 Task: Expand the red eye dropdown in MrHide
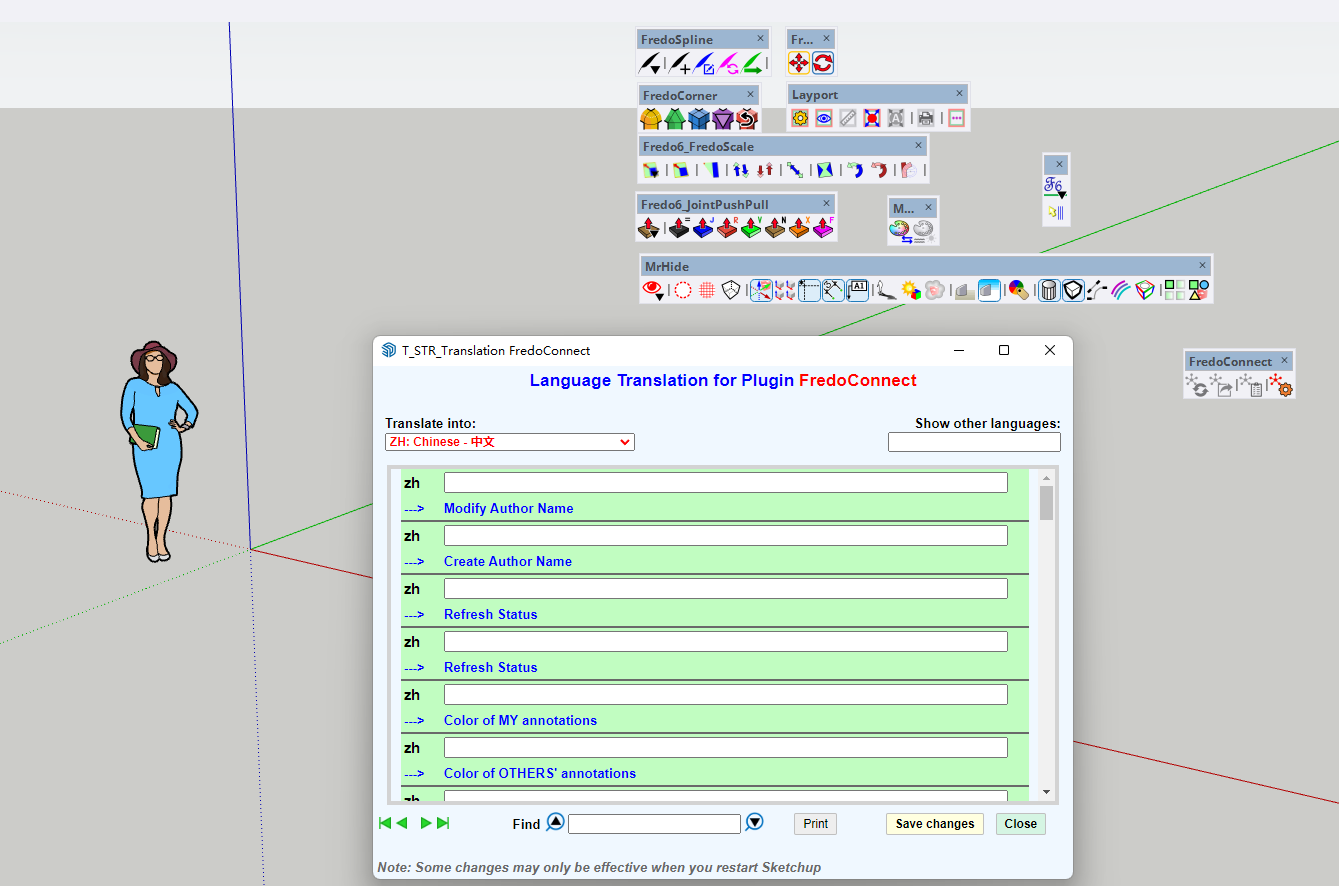(653, 291)
